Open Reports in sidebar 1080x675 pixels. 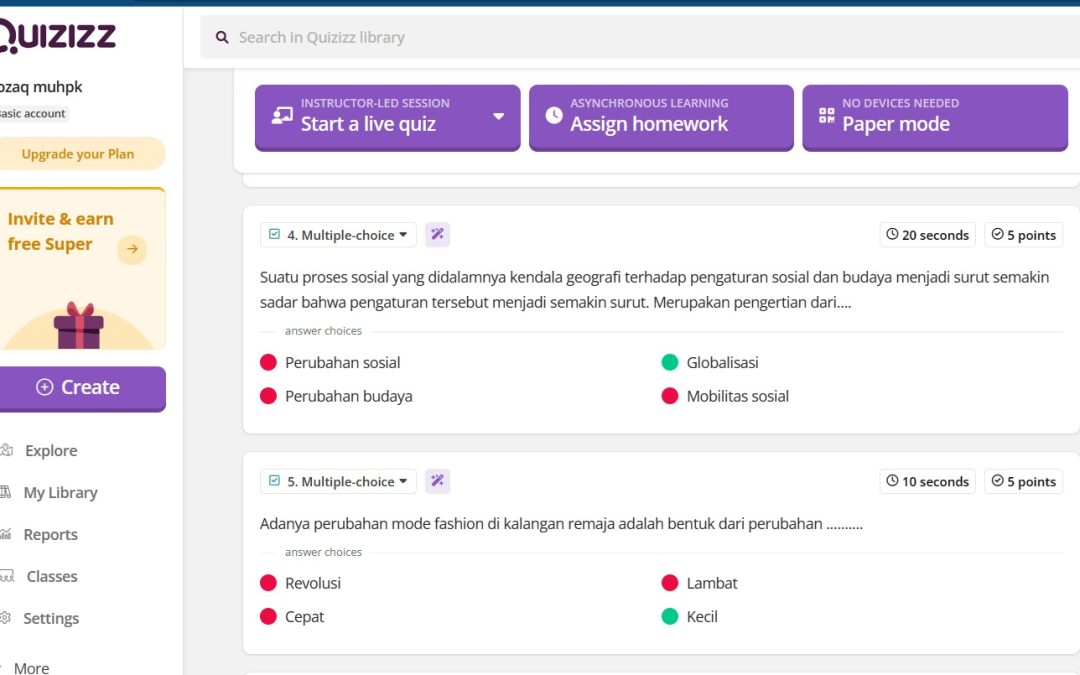pyautogui.click(x=50, y=534)
